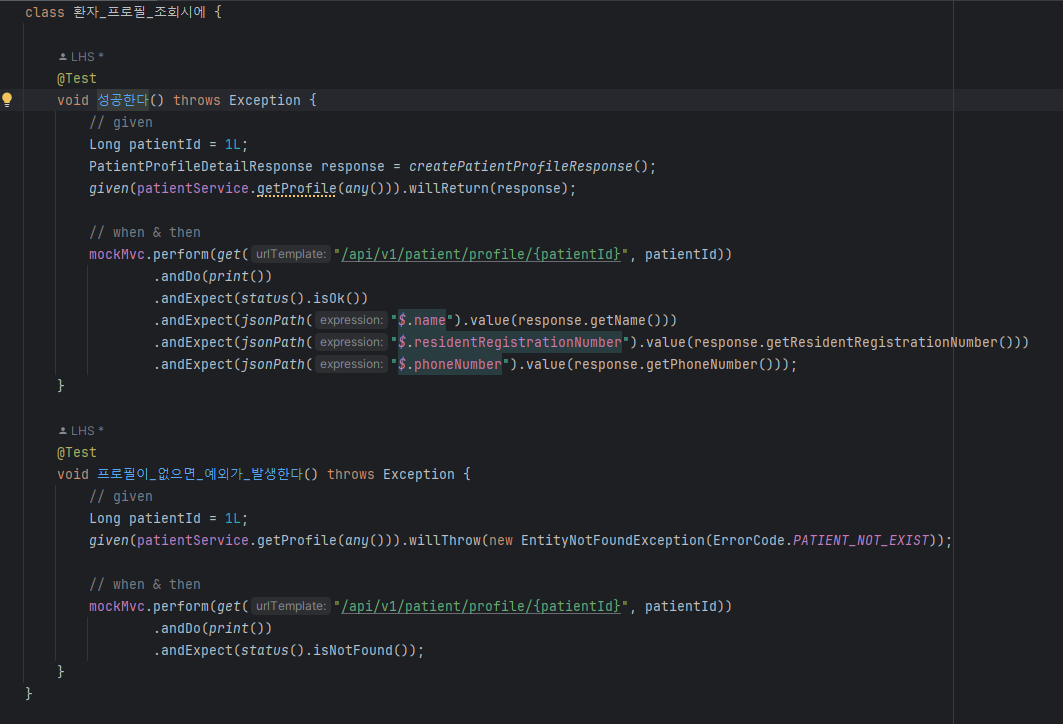The width and height of the screenshot is (1063, 724).
Task: Click EntityNotFoundException class name
Action: click(613, 541)
